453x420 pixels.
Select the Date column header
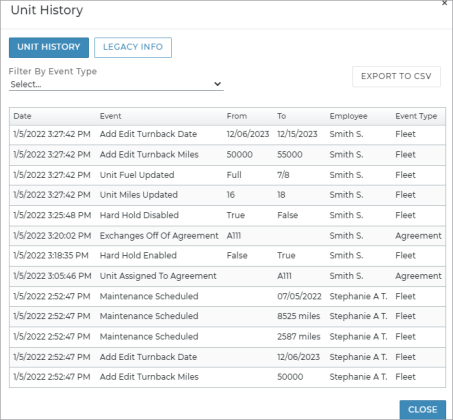coord(22,116)
